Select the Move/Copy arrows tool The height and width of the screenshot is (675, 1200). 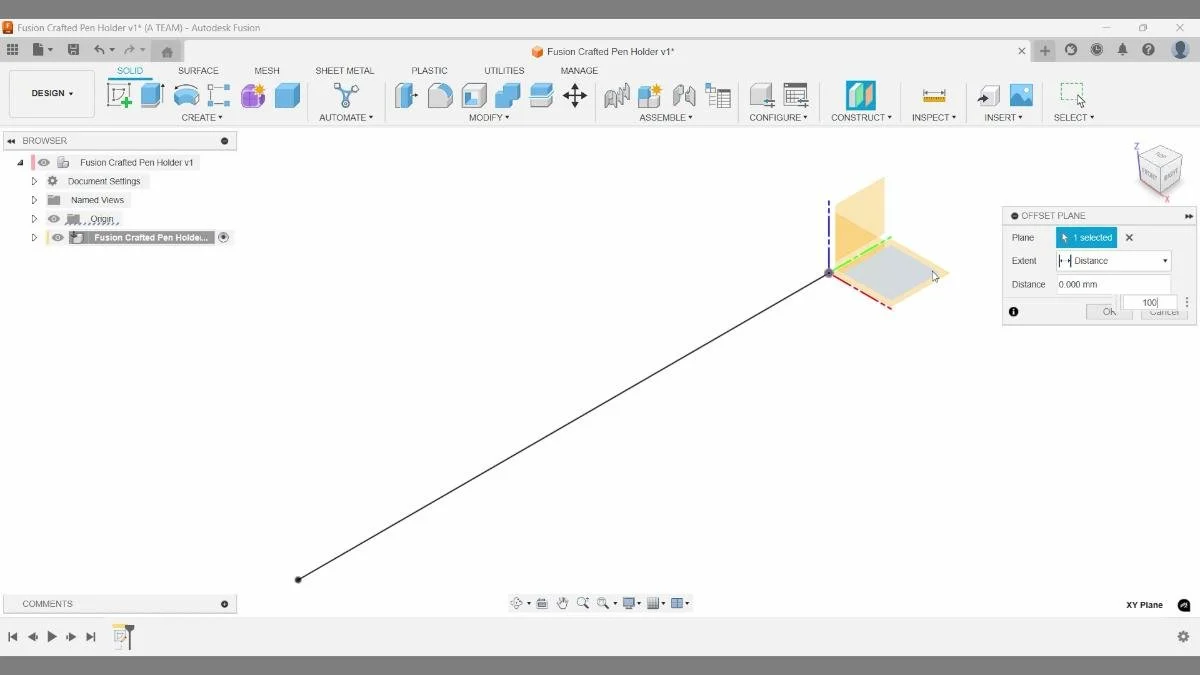pos(575,95)
